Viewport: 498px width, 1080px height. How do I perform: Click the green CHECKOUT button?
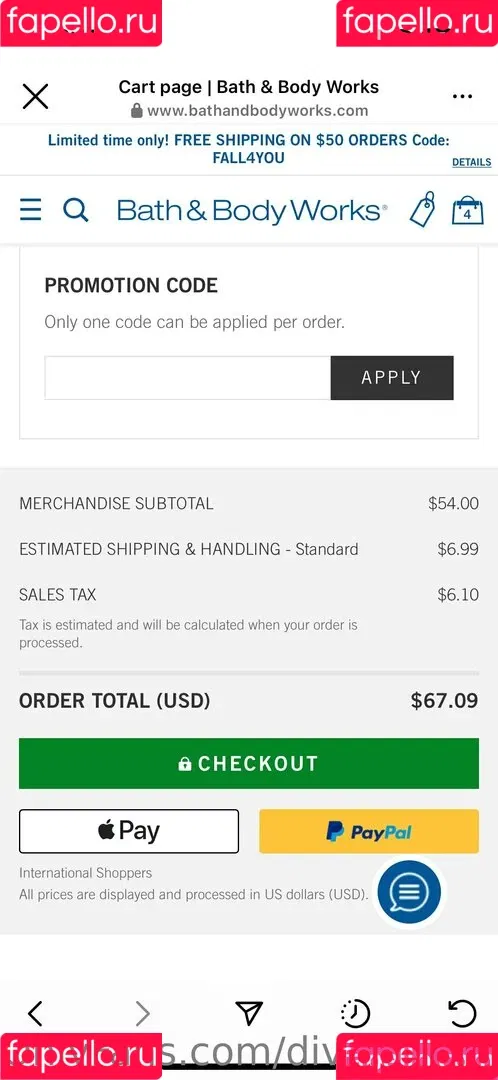coord(249,763)
